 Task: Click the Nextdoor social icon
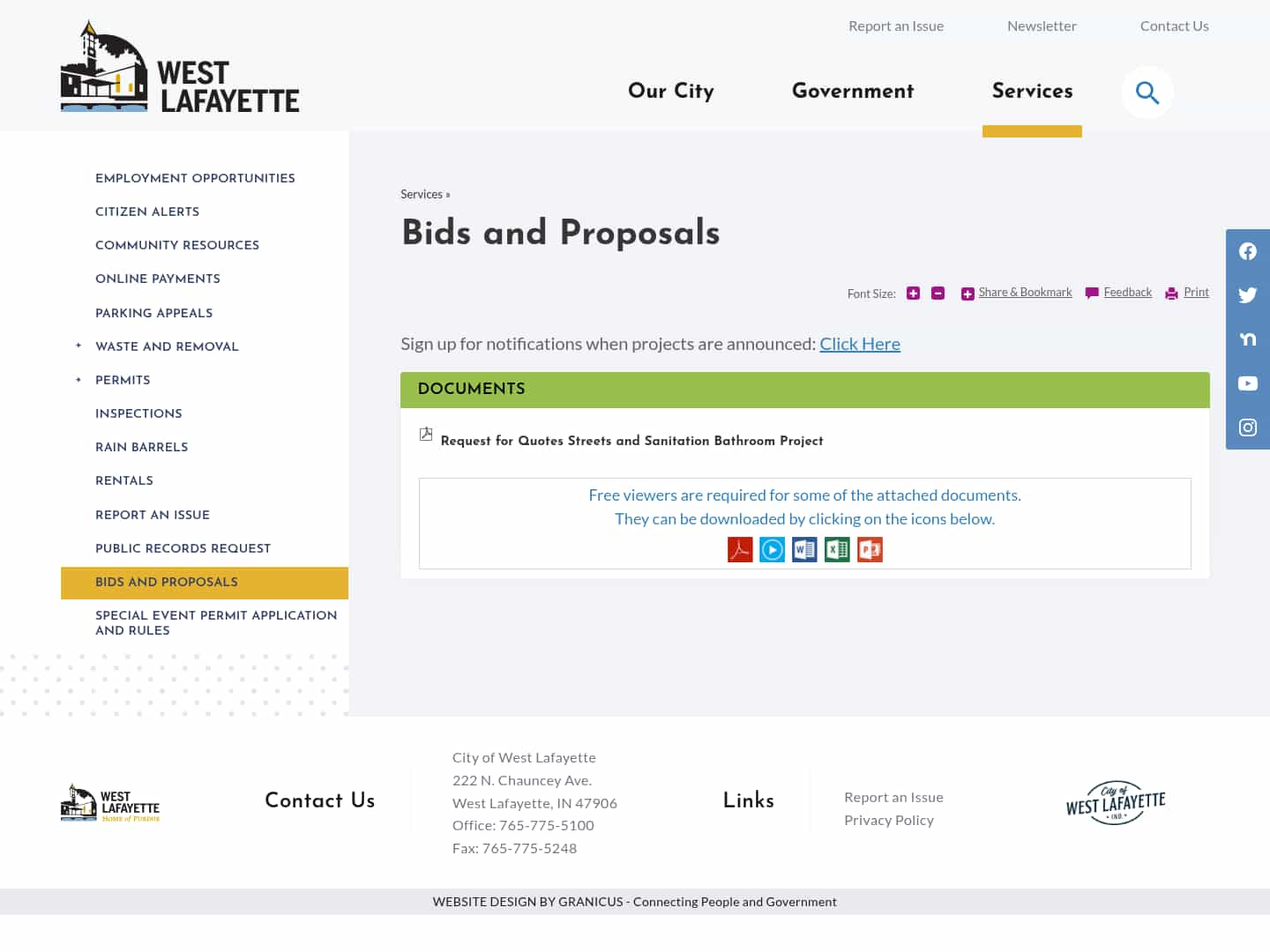click(1247, 338)
